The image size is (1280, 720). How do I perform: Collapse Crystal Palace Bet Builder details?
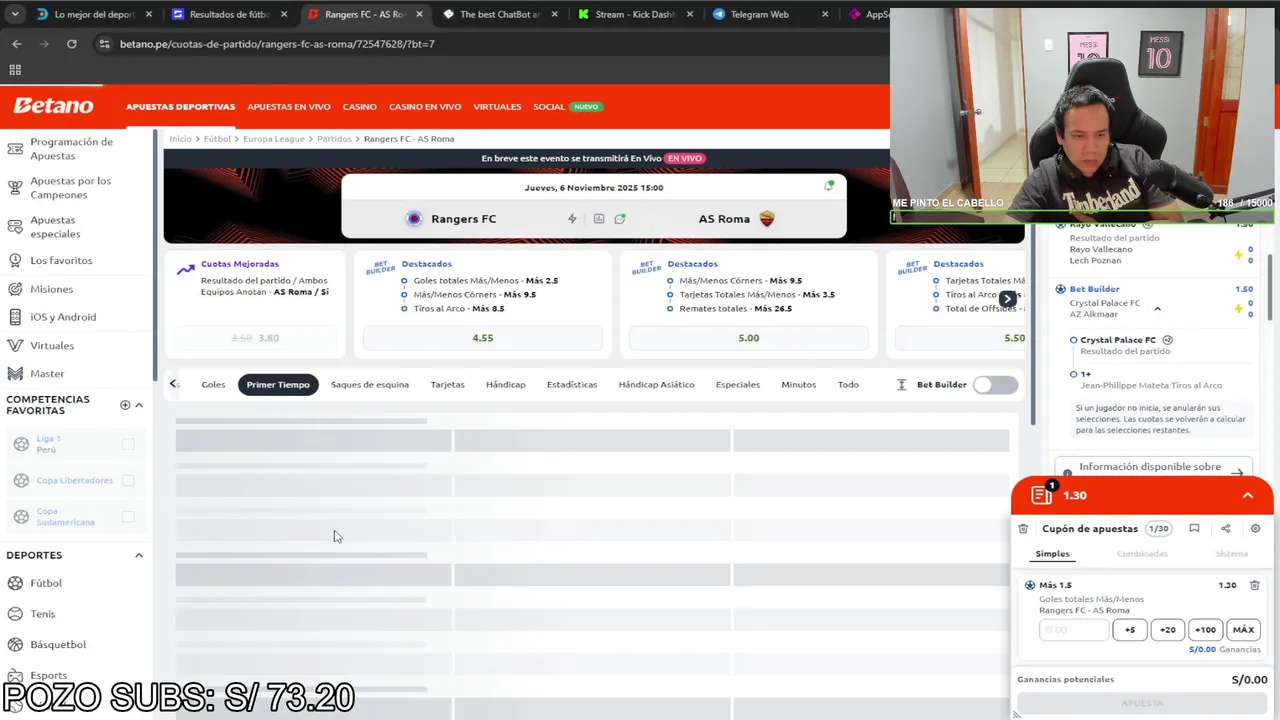1157,309
